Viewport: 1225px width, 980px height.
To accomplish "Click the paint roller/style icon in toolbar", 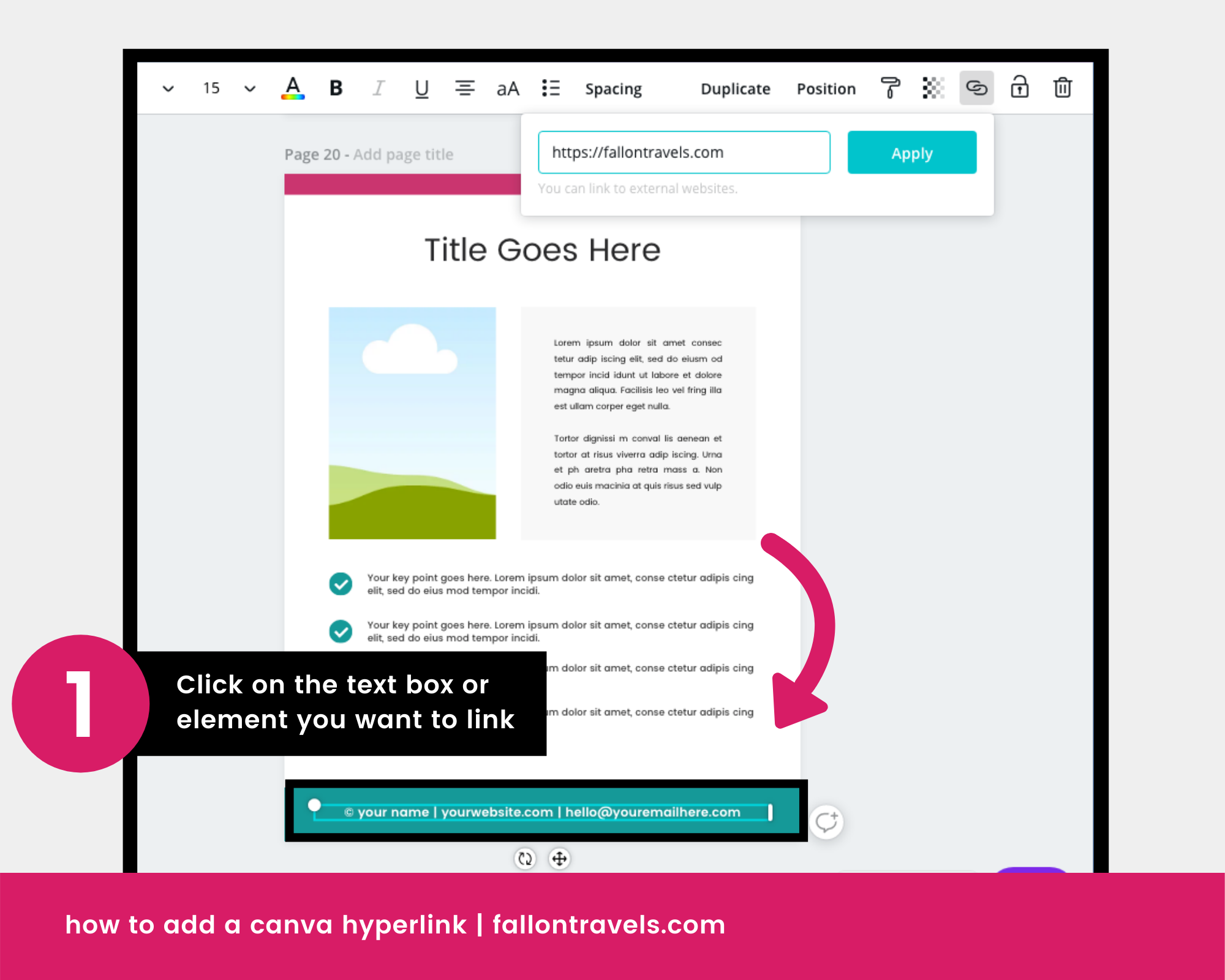I will click(x=891, y=89).
